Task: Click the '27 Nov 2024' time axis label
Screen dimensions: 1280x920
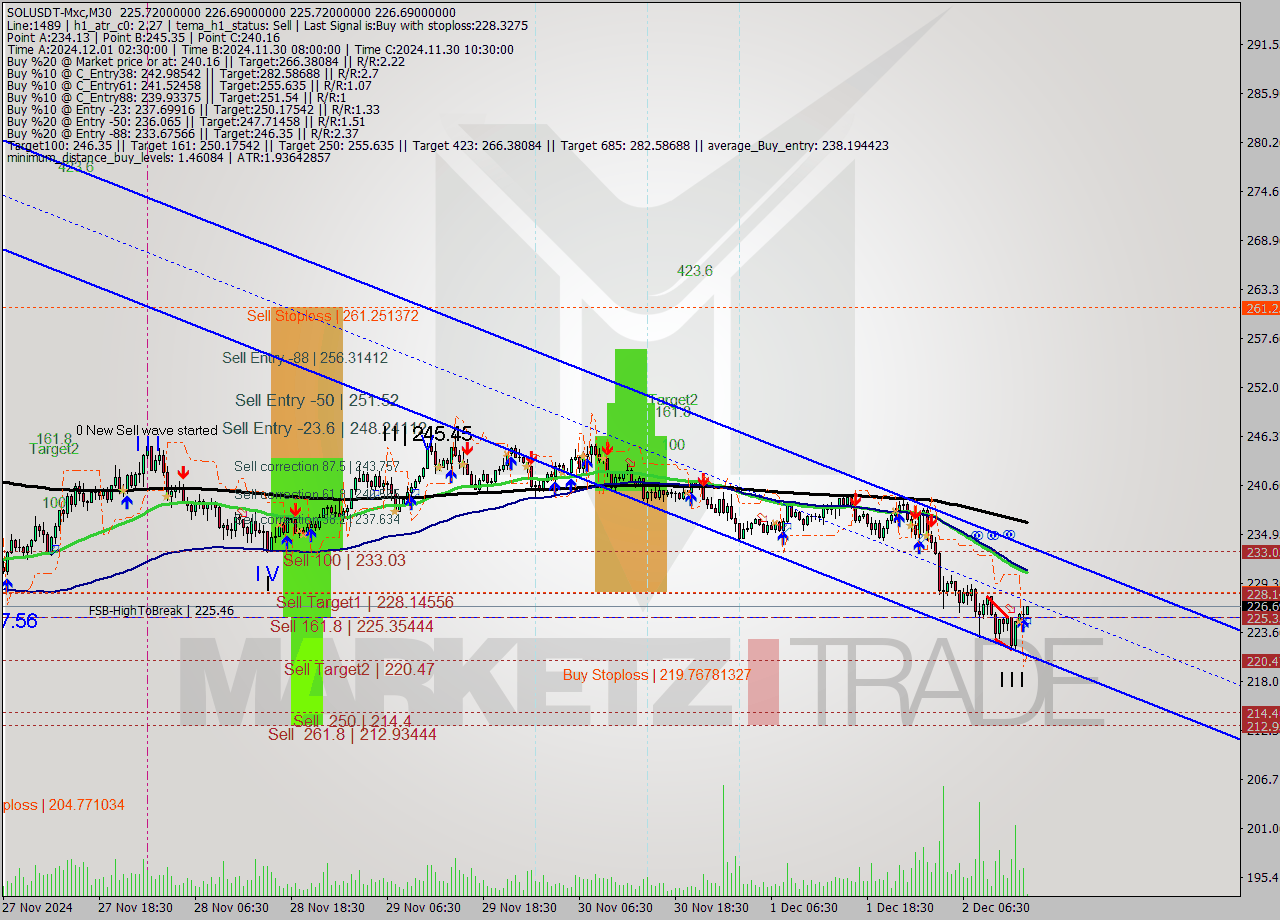Action: [39, 907]
